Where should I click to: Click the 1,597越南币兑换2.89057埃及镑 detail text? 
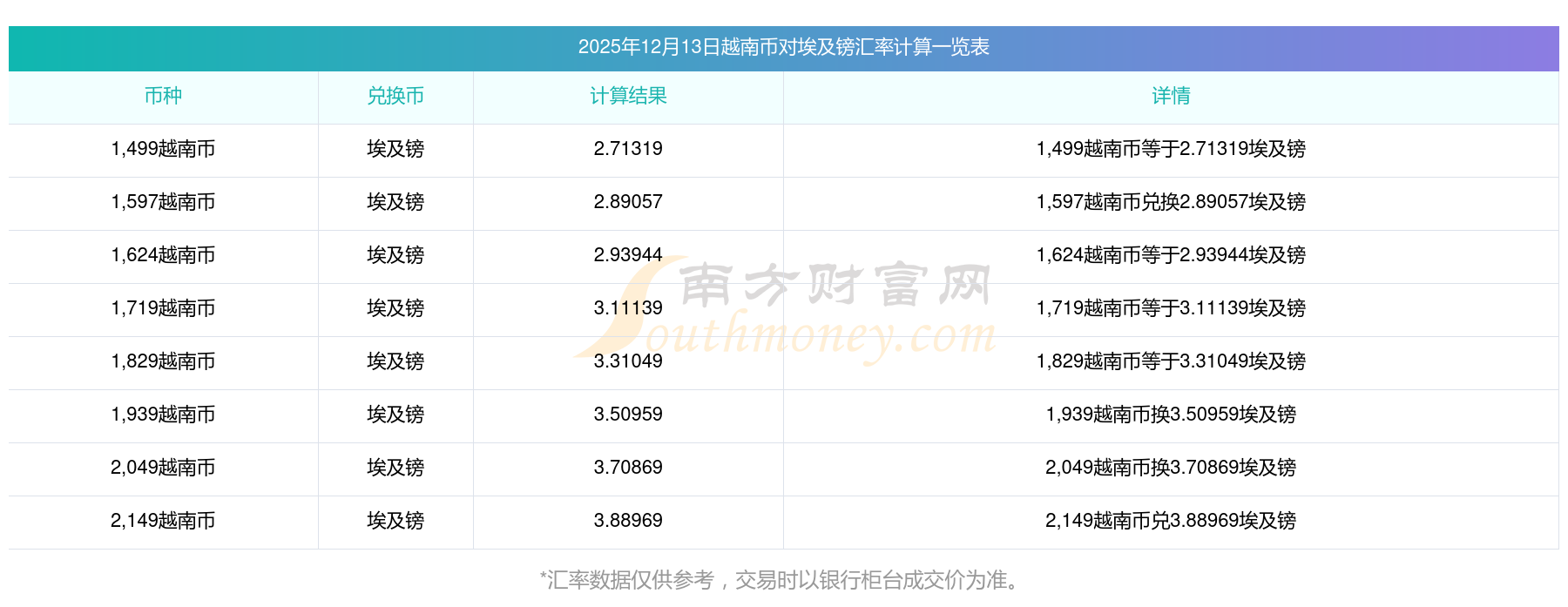click(1171, 202)
